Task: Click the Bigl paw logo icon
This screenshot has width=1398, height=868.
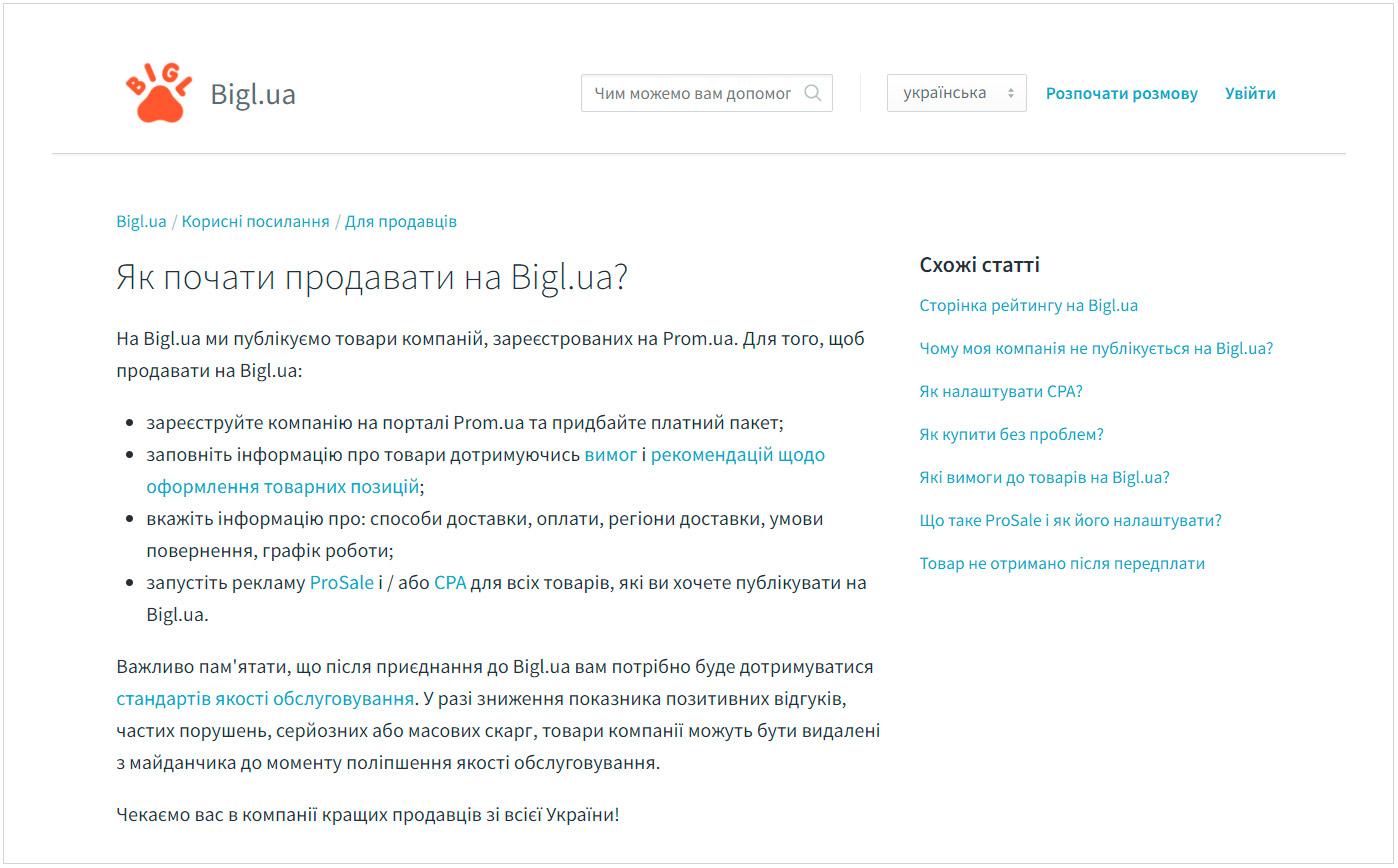Action: pos(157,93)
